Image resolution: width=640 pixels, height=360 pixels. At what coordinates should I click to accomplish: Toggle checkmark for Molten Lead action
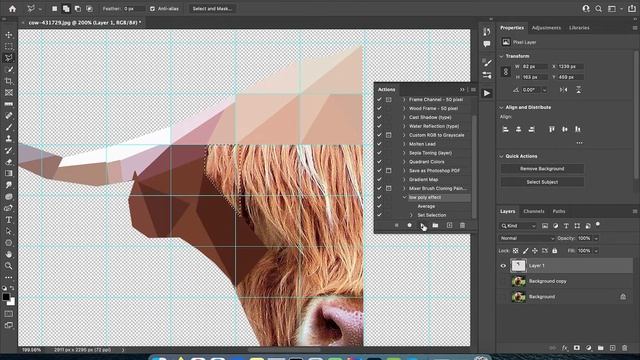(x=379, y=144)
